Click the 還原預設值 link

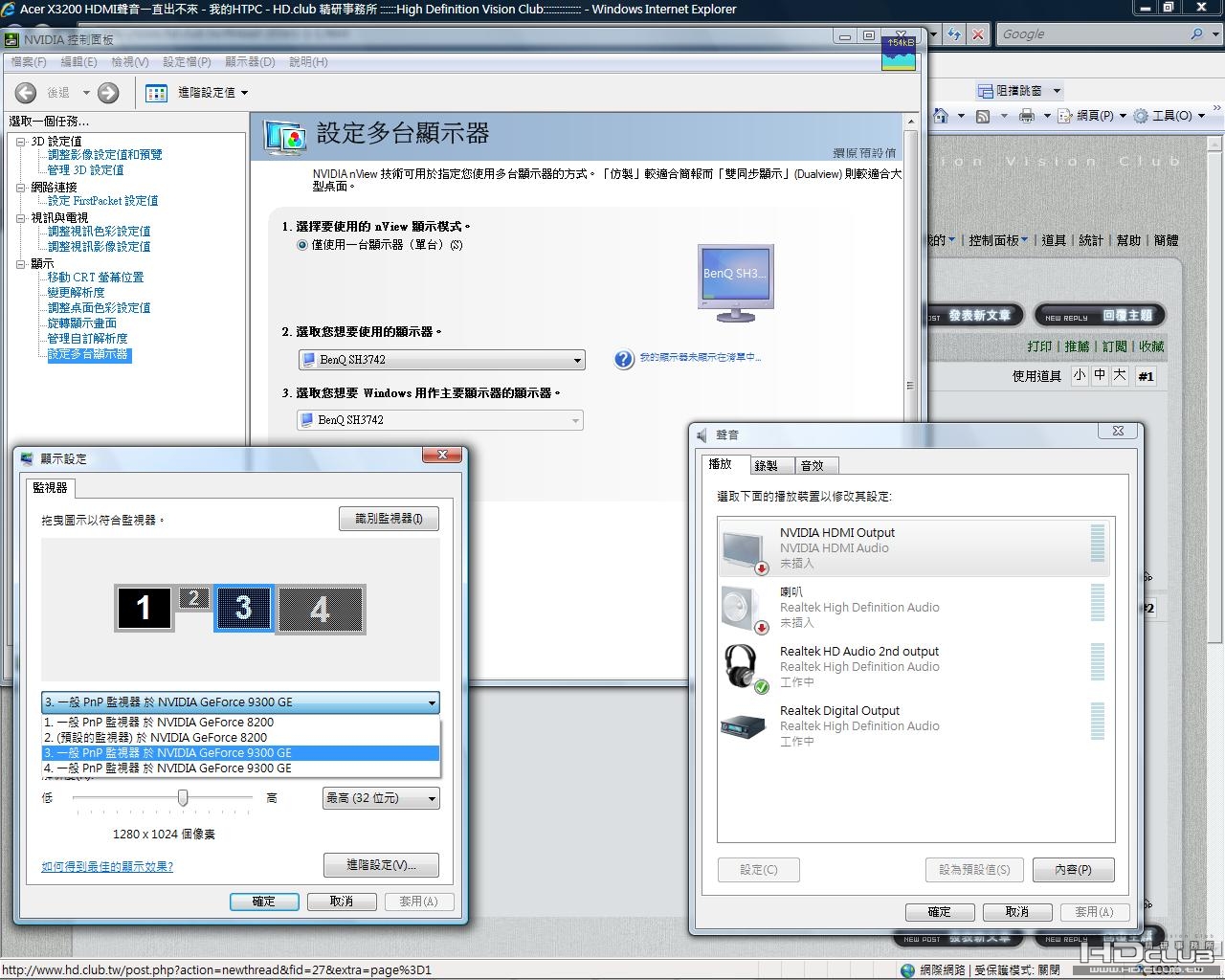tap(864, 153)
